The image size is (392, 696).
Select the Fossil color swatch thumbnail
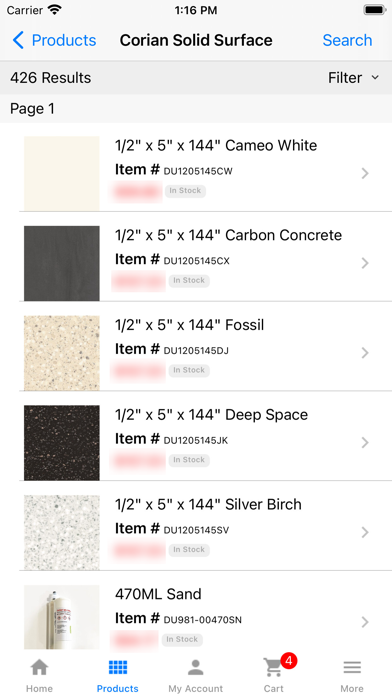[62, 353]
